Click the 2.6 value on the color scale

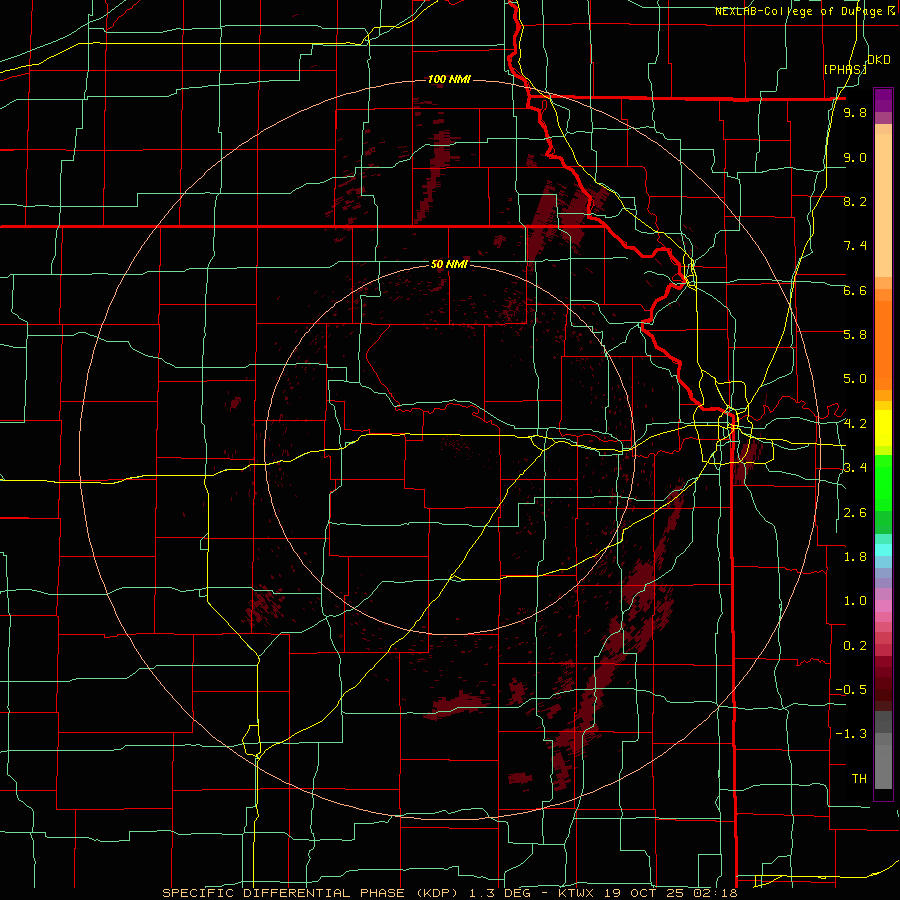pyautogui.click(x=855, y=513)
